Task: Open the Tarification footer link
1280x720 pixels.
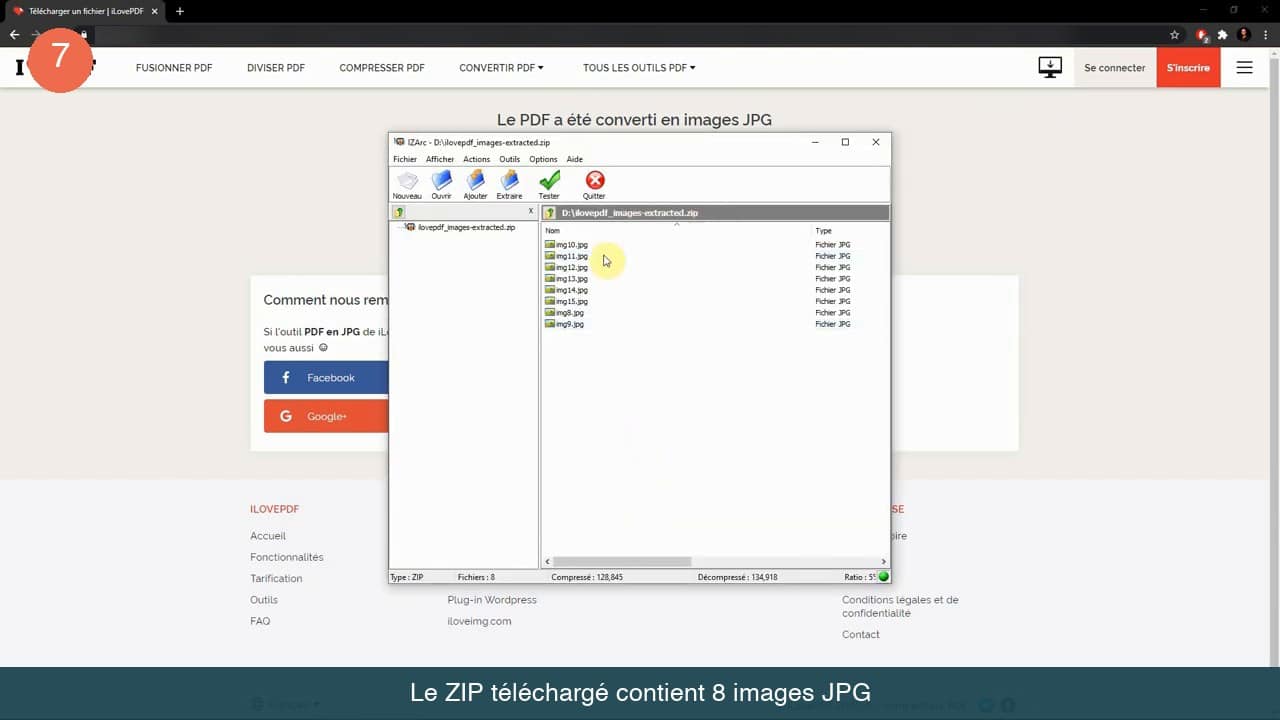Action: (276, 578)
